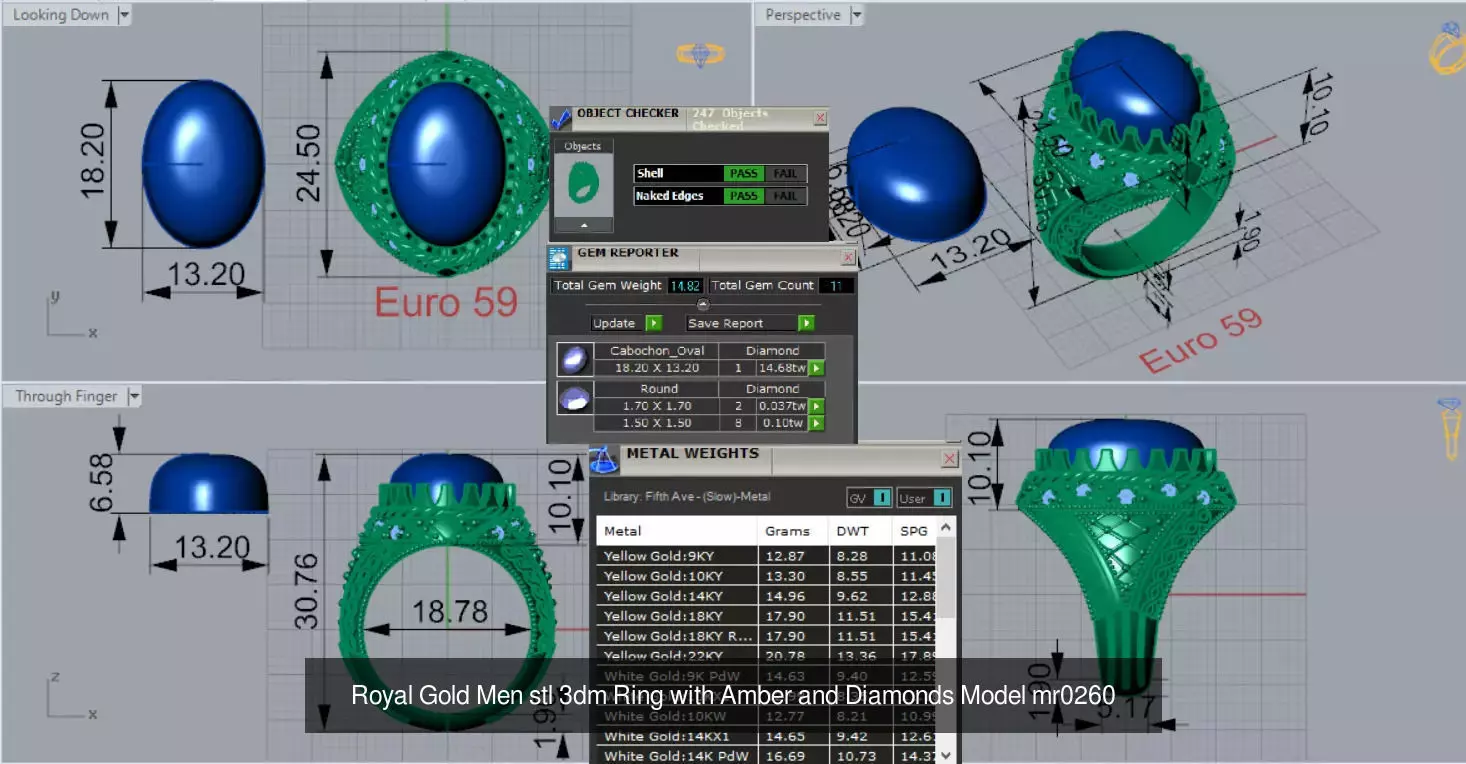The width and height of the screenshot is (1466, 764).
Task: Click the Perspective viewport title
Action: point(803,15)
